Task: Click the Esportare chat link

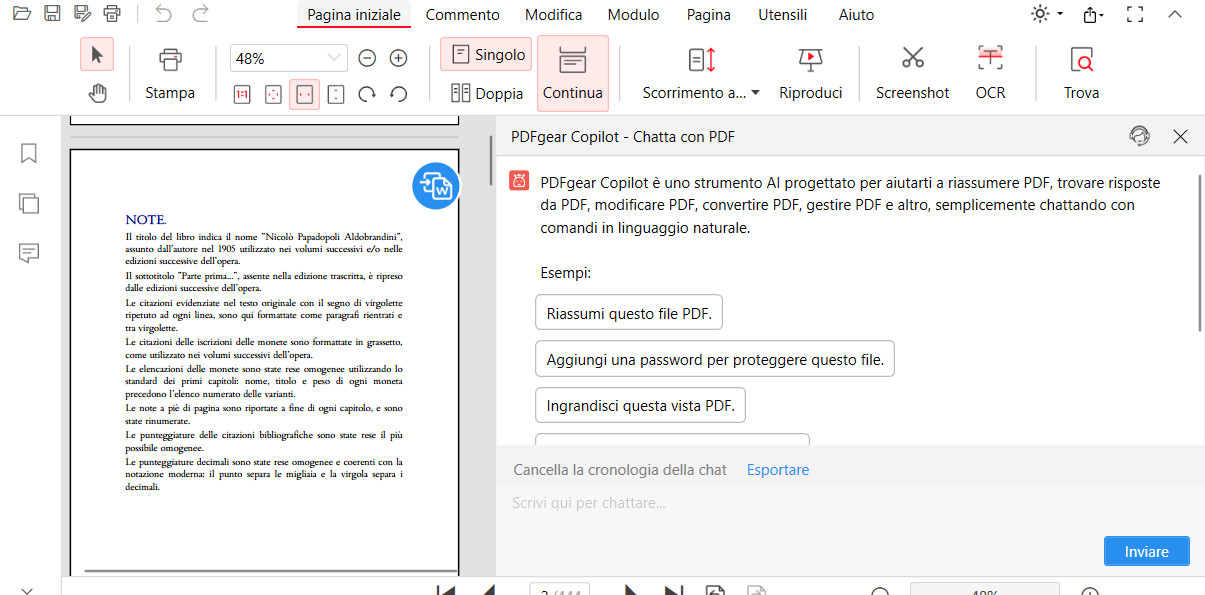Action: pos(777,469)
